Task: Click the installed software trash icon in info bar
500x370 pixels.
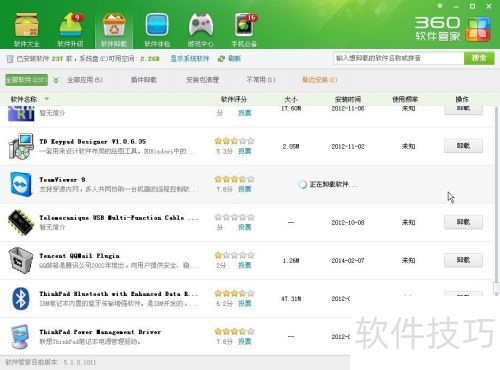Action: tap(10, 59)
